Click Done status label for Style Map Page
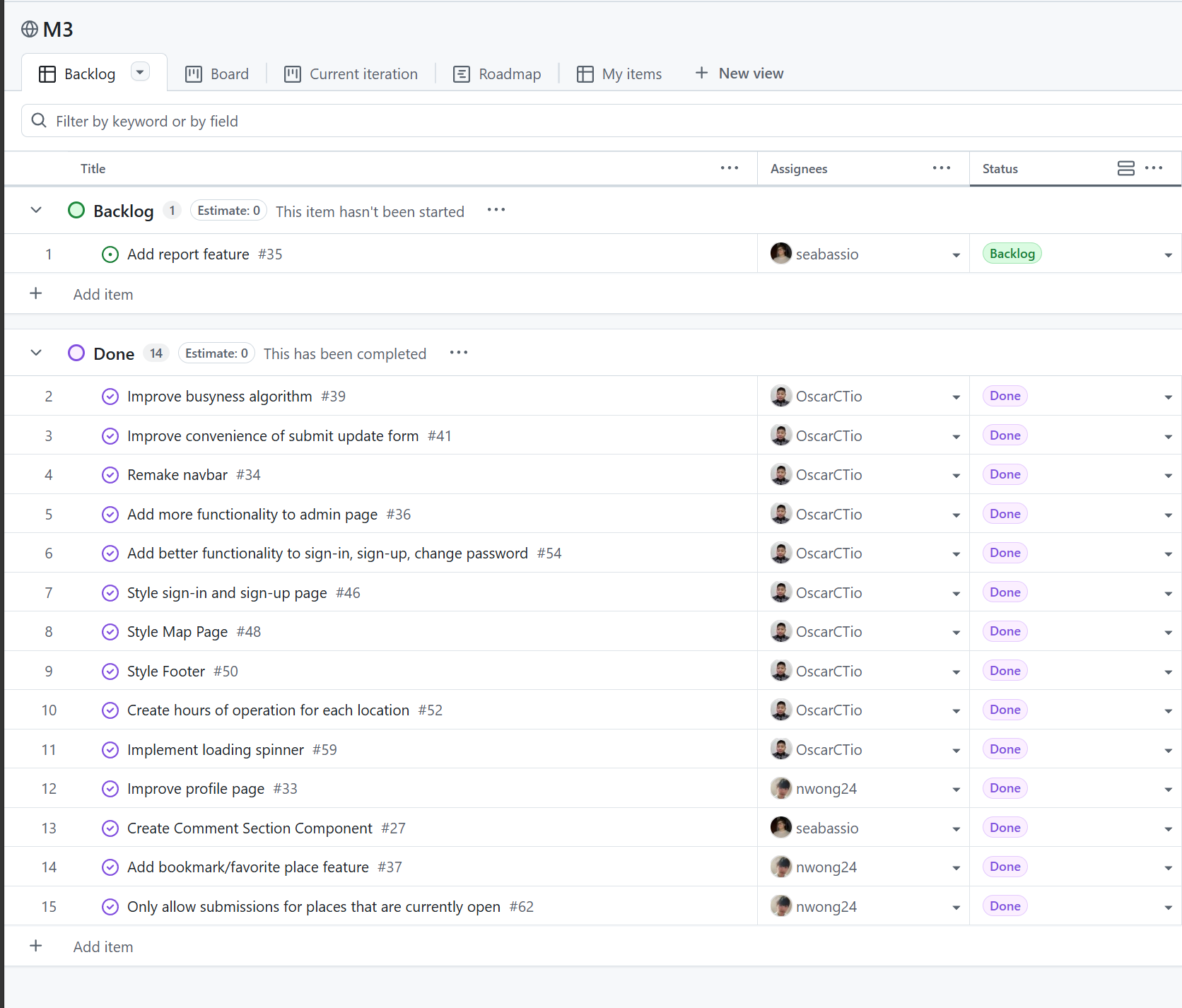 (x=1005, y=631)
